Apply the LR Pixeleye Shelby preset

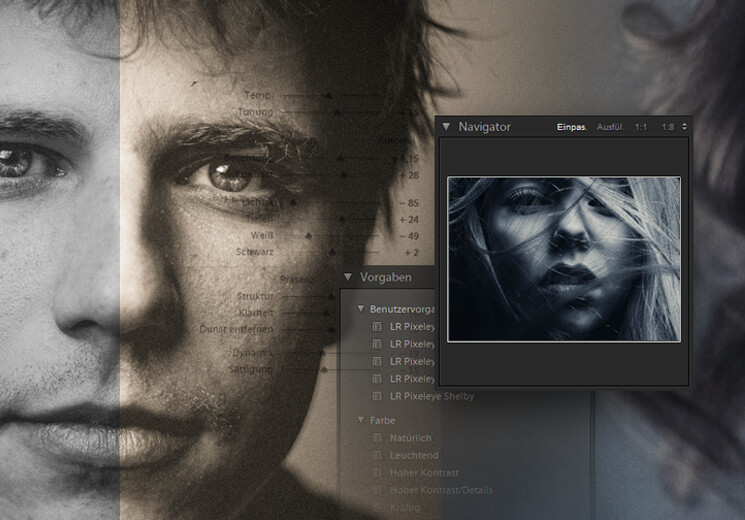coord(432,396)
